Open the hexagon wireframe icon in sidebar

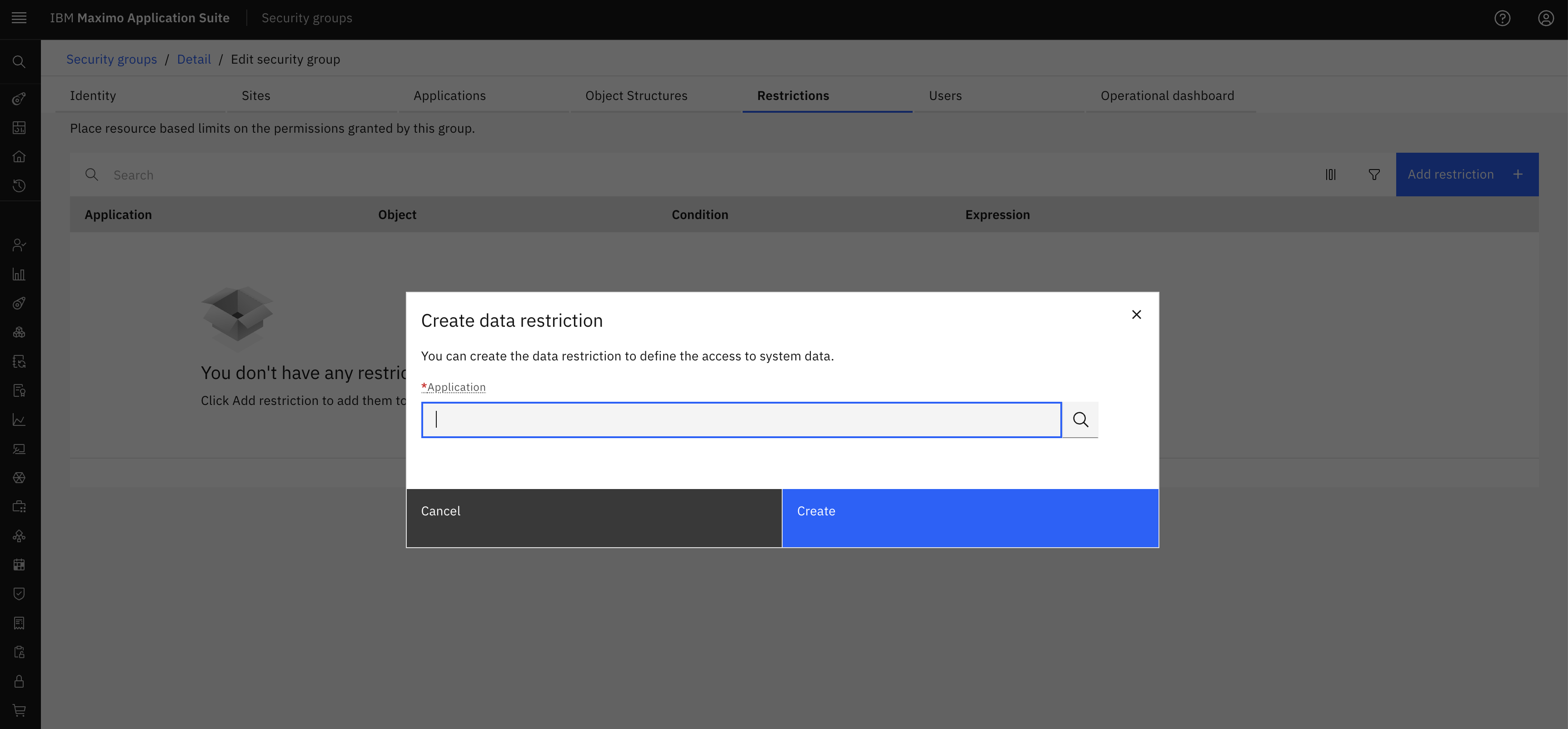[x=19, y=478]
